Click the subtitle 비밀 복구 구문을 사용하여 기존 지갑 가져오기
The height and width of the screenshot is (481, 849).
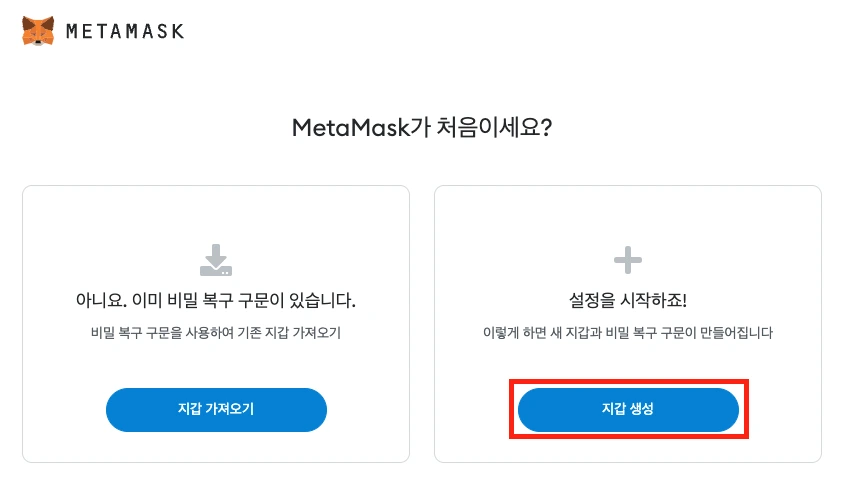[x=216, y=332]
